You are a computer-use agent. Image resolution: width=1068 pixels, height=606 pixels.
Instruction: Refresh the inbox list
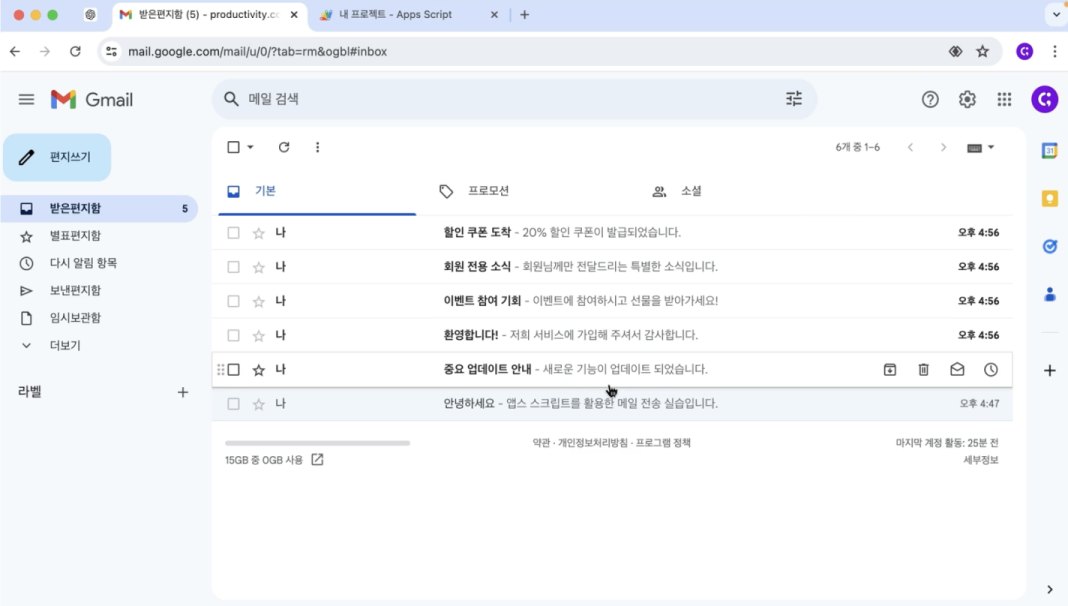point(284,146)
